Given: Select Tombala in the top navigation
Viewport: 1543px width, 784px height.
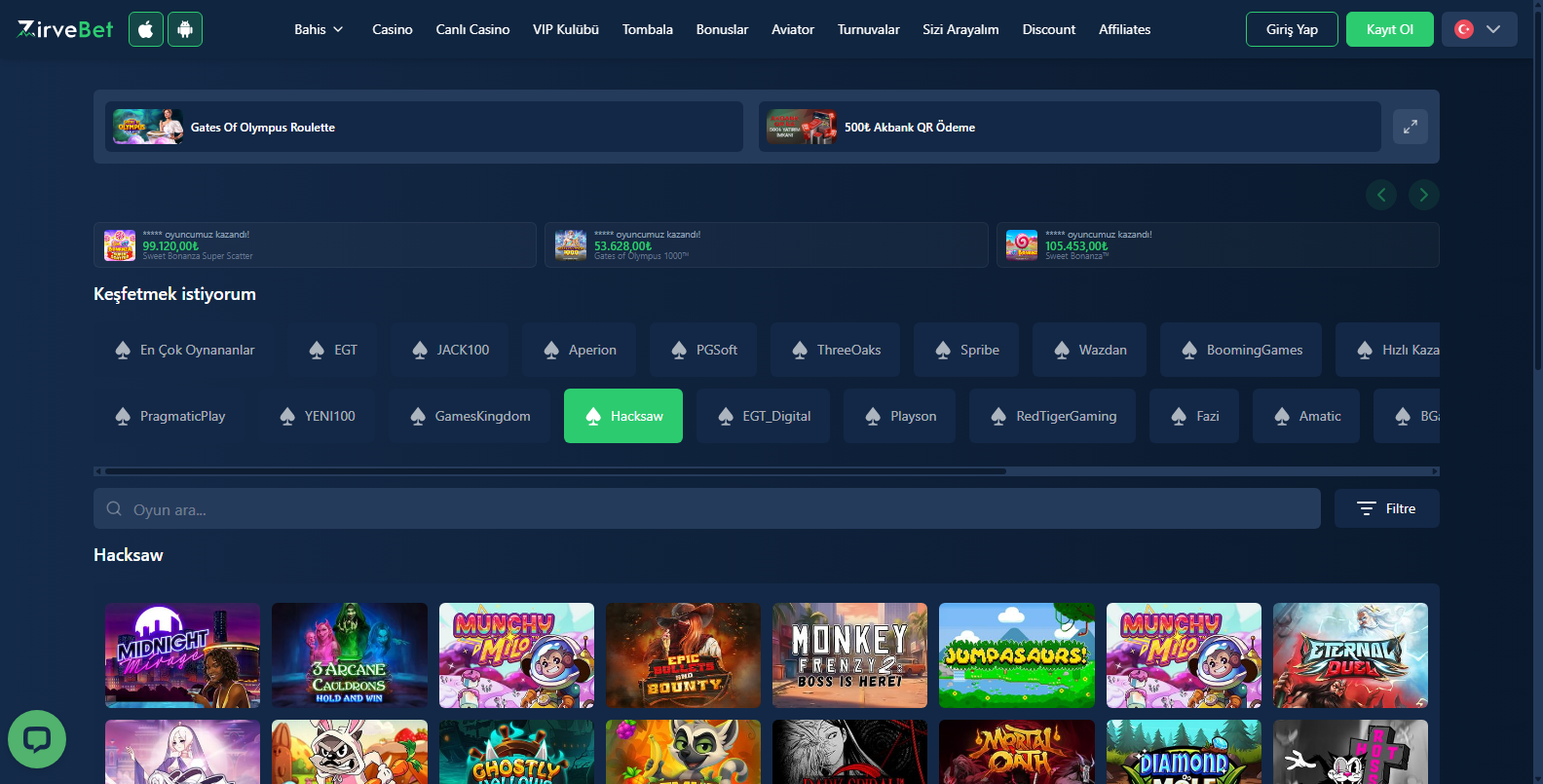Looking at the screenshot, I should [x=648, y=29].
